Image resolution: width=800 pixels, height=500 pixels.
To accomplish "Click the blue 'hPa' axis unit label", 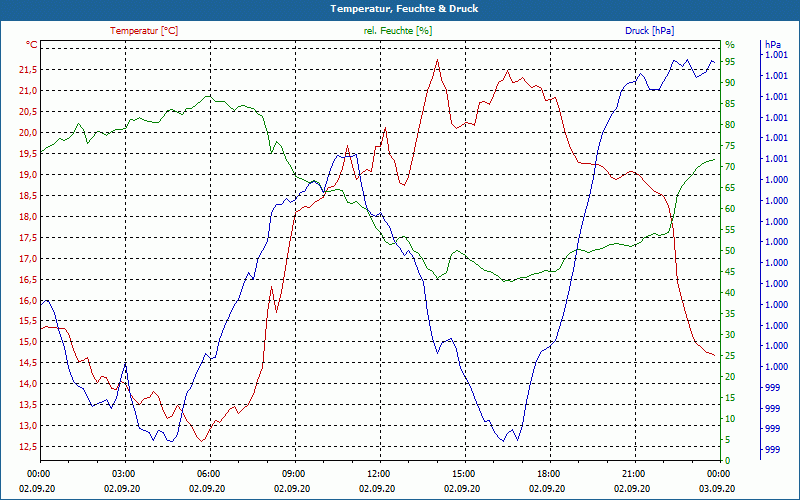I will pos(772,45).
